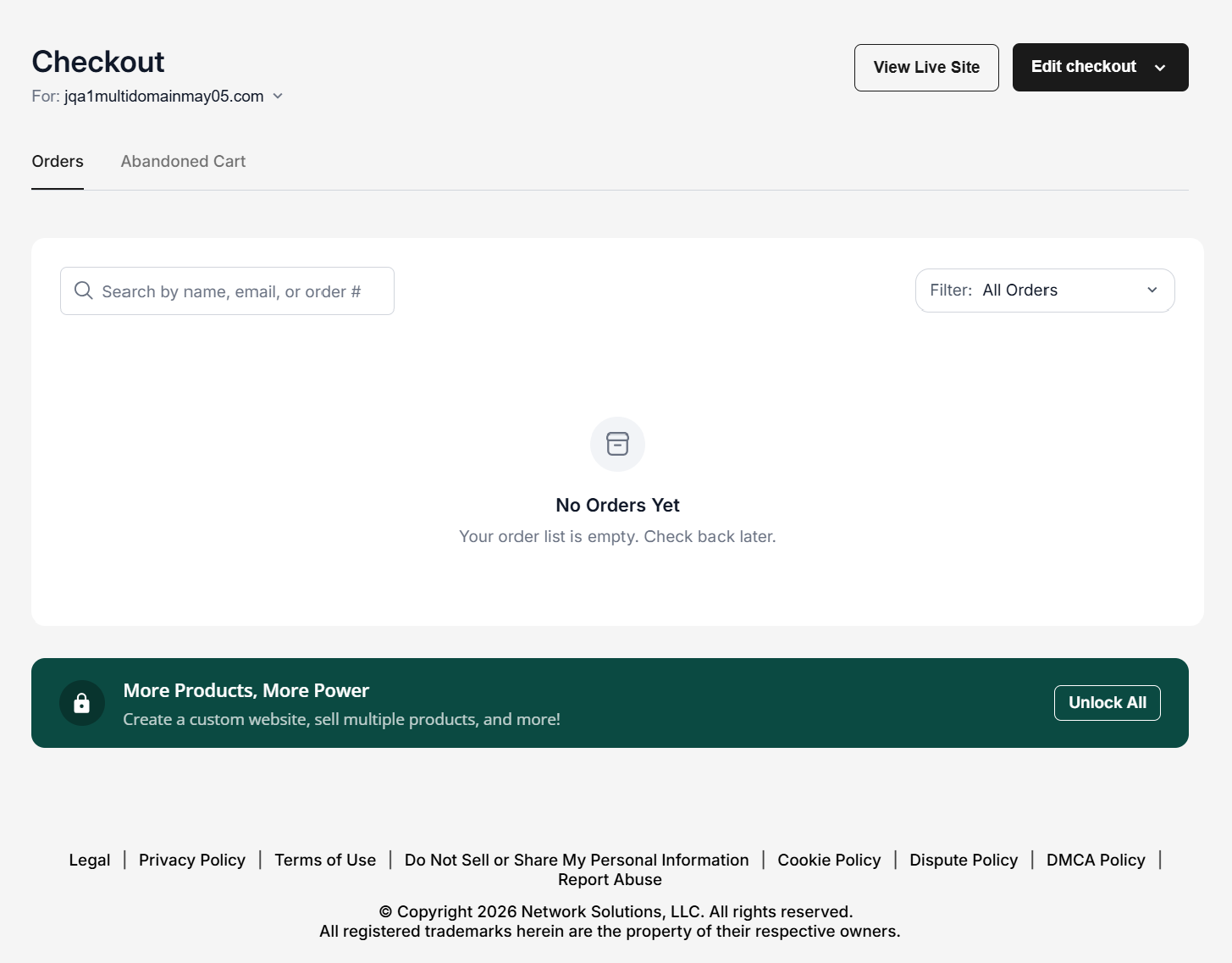1232x963 pixels.
Task: Open the DMCA Policy link
Action: (1096, 861)
